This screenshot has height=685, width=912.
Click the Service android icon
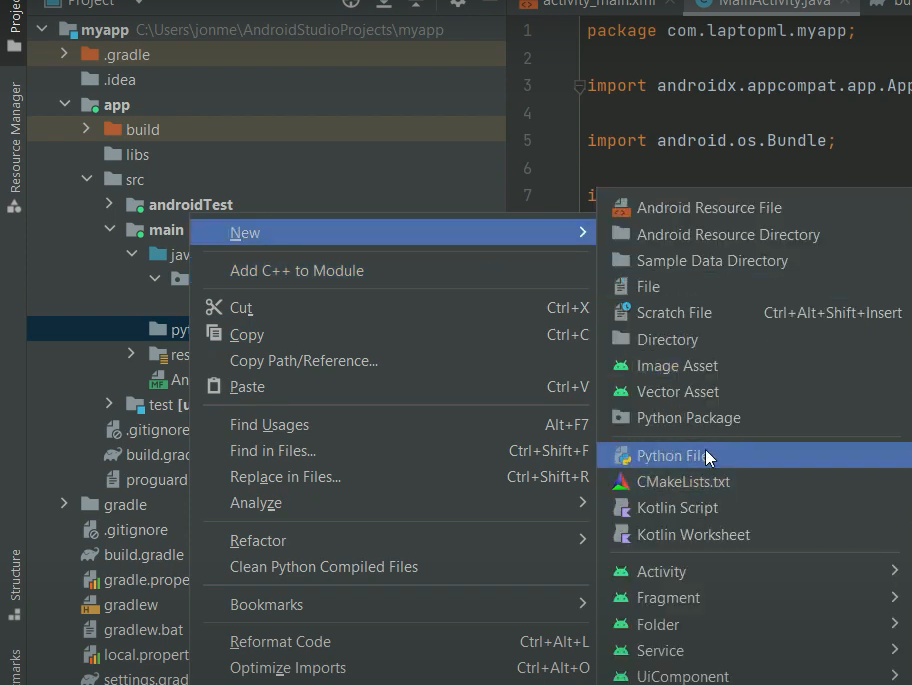(x=621, y=650)
